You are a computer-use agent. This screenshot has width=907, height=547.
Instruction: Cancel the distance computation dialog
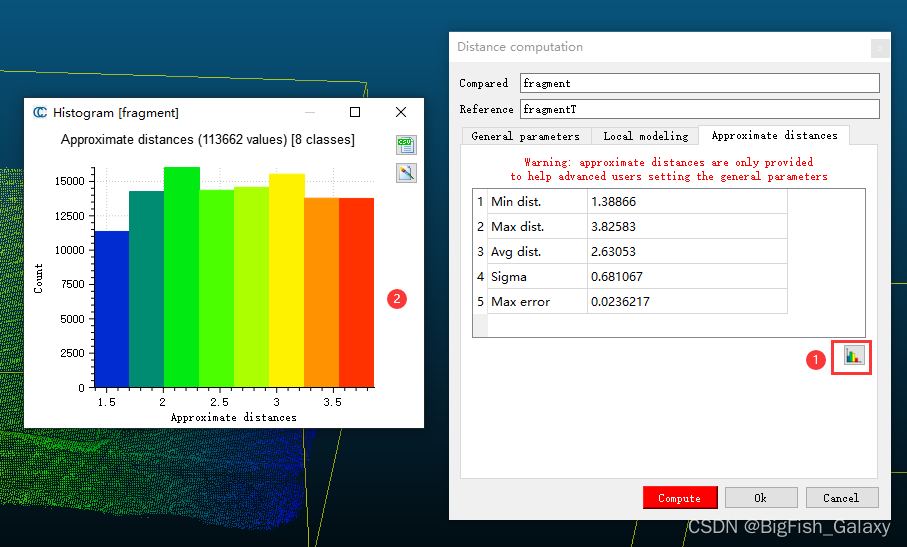click(842, 498)
